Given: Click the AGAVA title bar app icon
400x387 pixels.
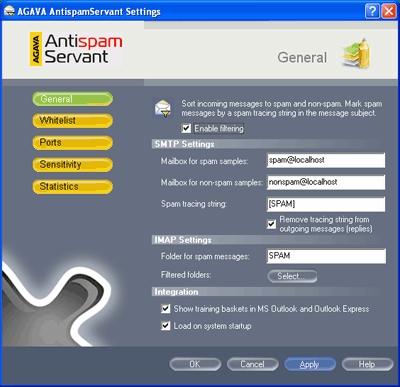Looking at the screenshot, I should click(x=9, y=11).
